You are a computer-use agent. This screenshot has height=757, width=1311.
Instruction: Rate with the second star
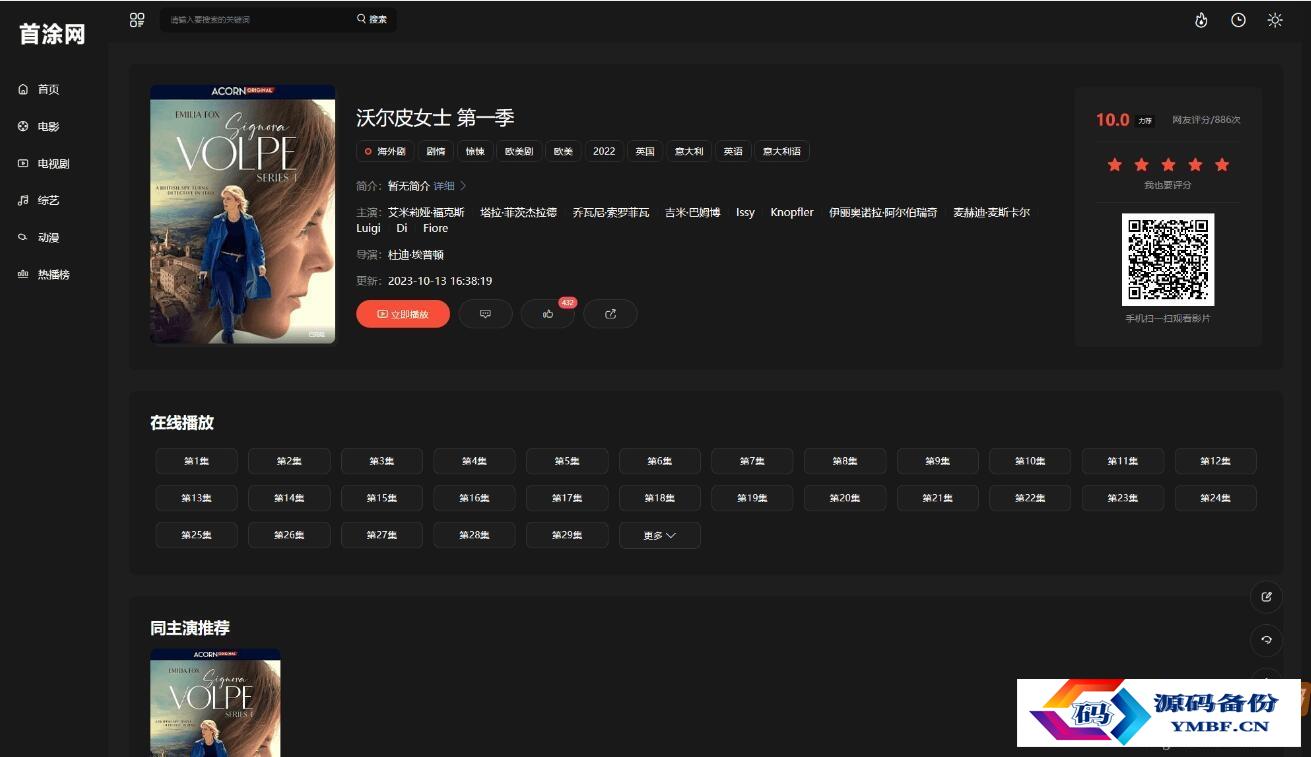[1141, 165]
